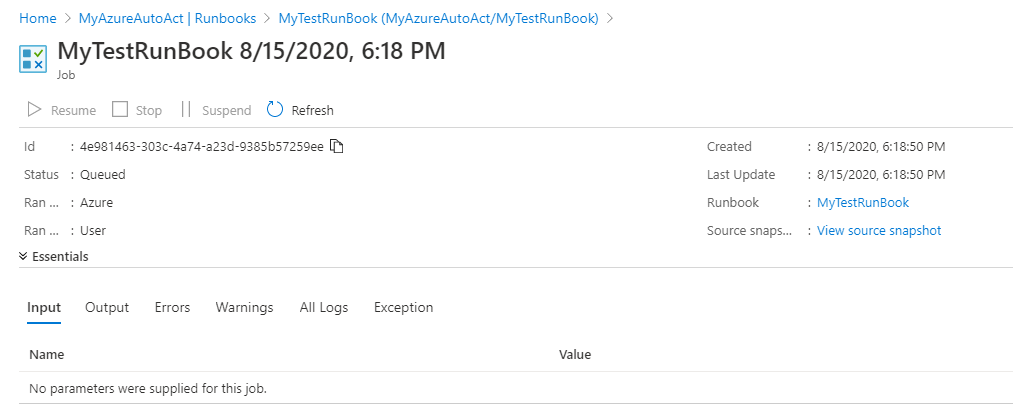
Task: Click the Refresh circular arrow icon
Action: point(275,110)
